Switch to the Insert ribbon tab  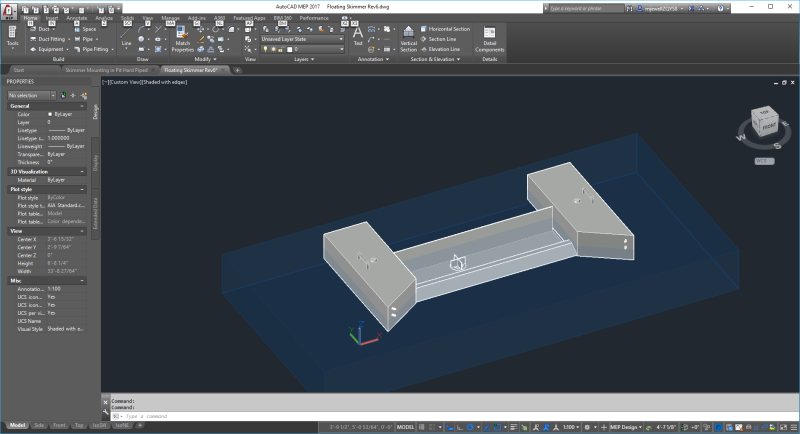coord(52,18)
